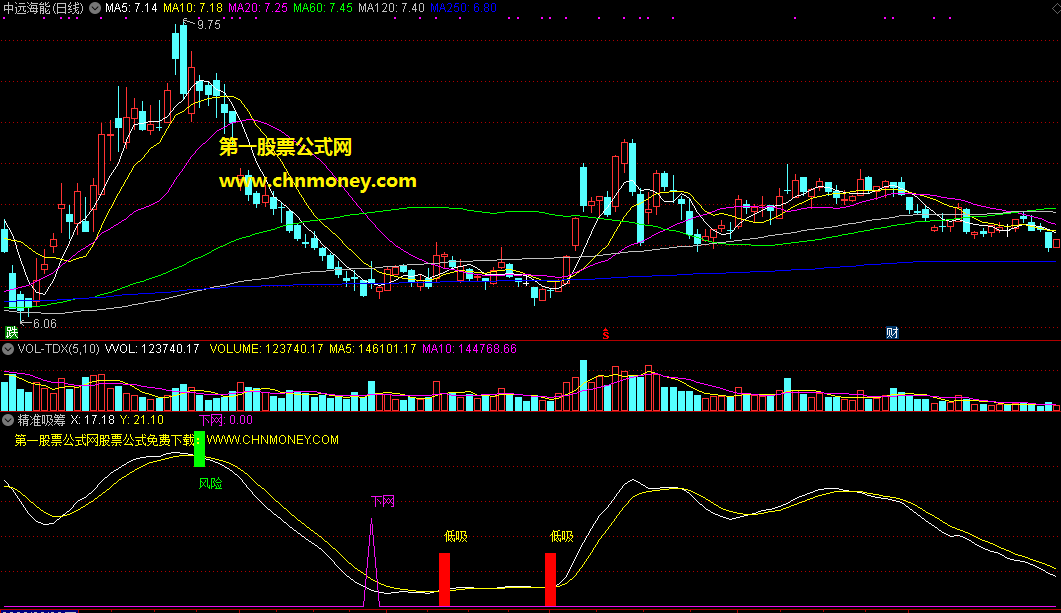Expand the VOL-TDX indicator settings arrow
Viewport: 1061px width, 613px height.
pos(8,349)
